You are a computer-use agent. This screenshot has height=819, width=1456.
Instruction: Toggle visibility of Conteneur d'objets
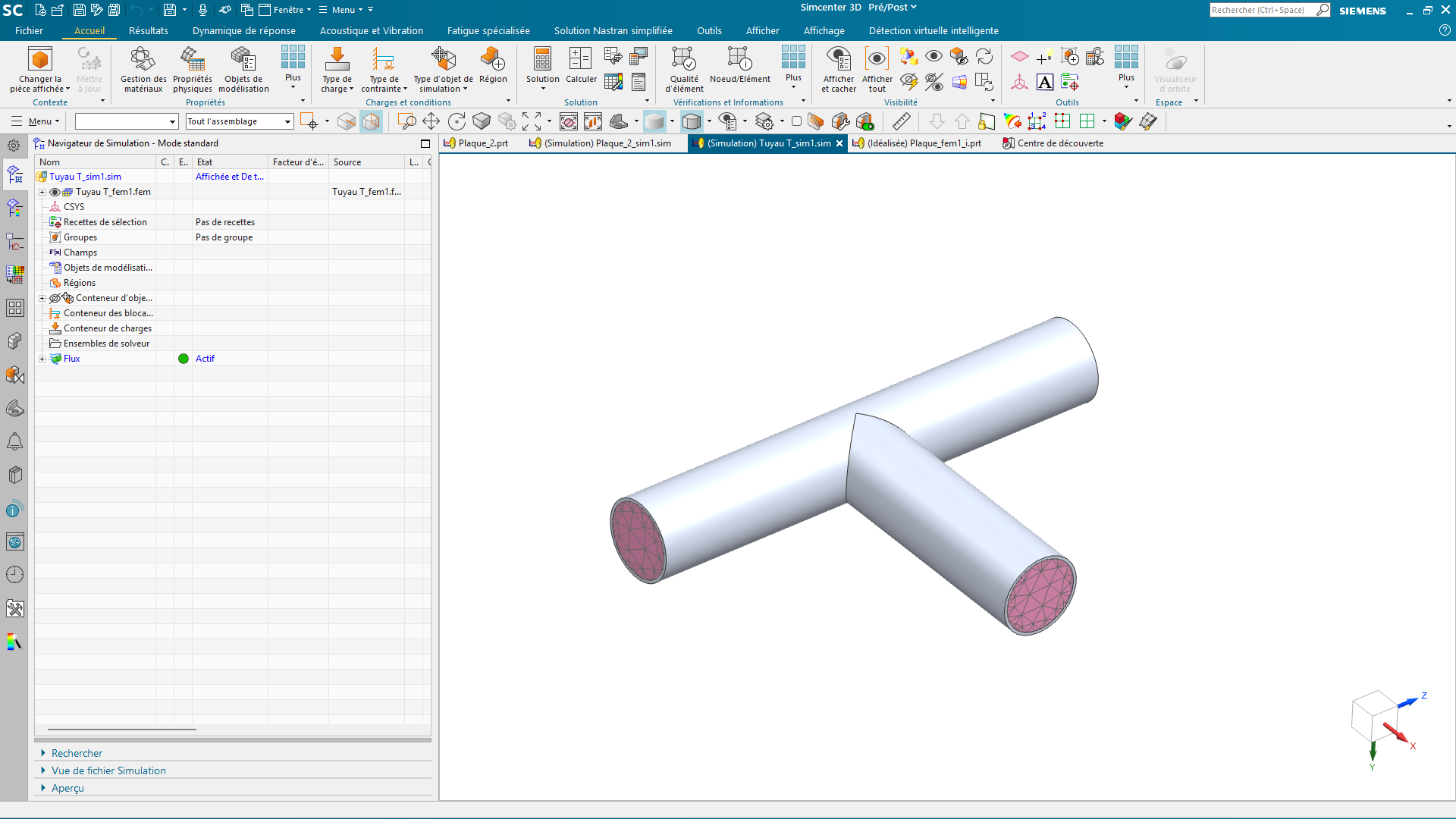pyautogui.click(x=55, y=298)
